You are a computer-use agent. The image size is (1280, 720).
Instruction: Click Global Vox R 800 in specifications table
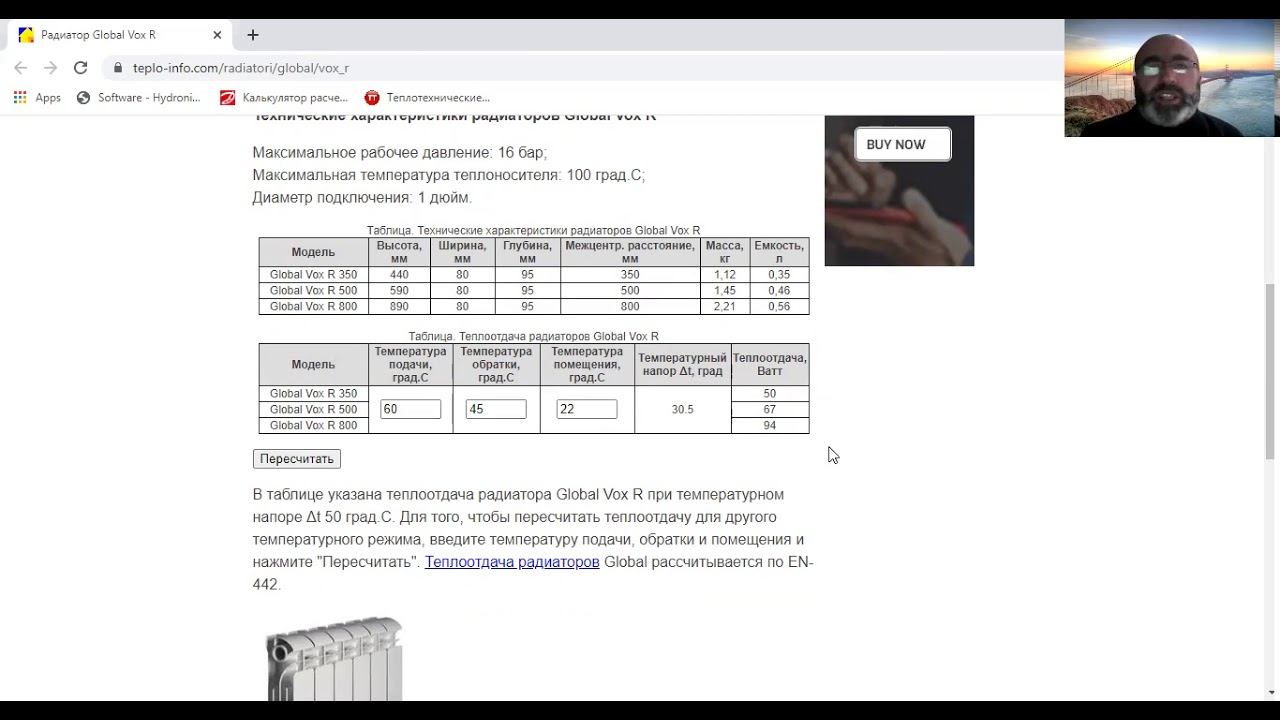[x=313, y=307]
